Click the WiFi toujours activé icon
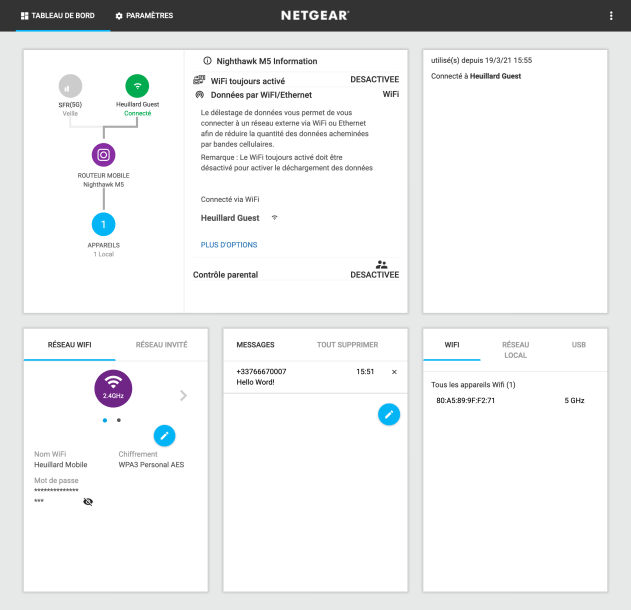 pyautogui.click(x=199, y=80)
